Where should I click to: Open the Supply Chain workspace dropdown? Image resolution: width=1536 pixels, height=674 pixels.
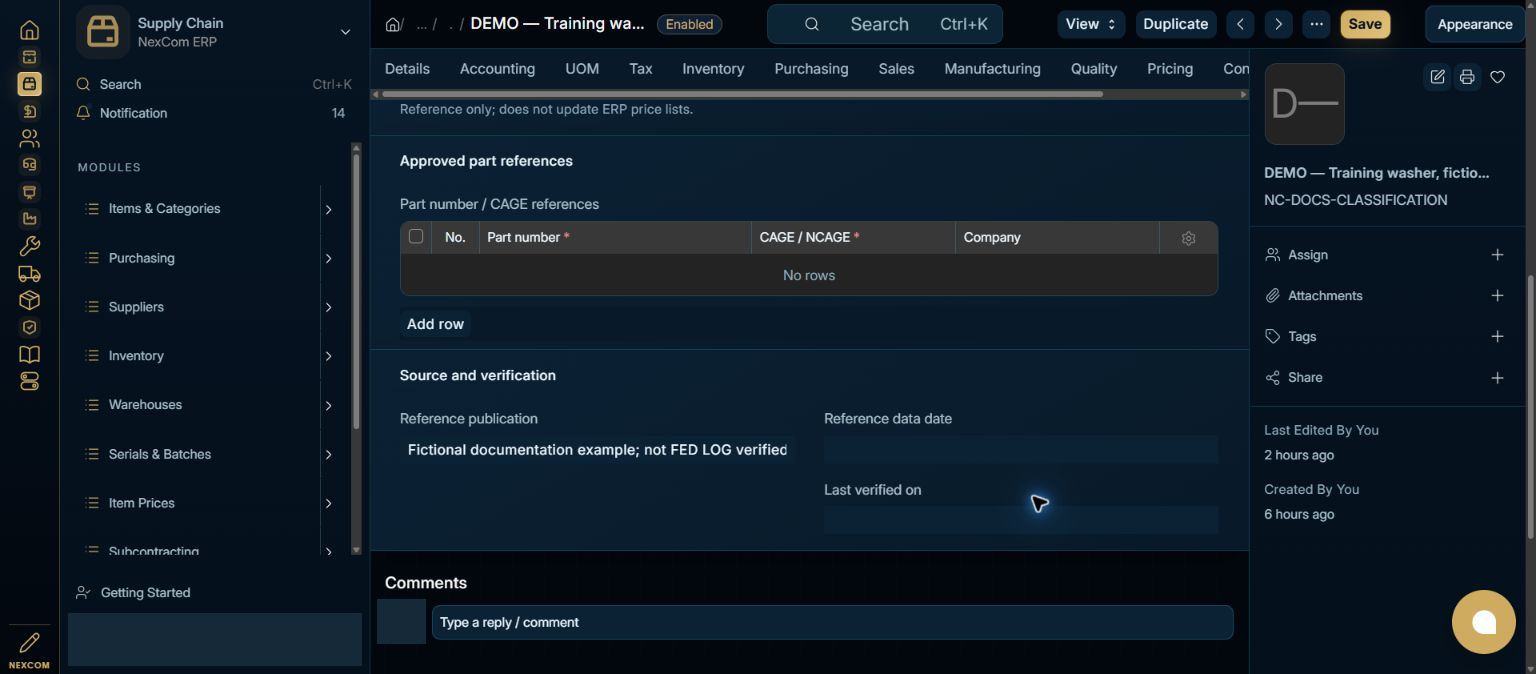pyautogui.click(x=345, y=32)
